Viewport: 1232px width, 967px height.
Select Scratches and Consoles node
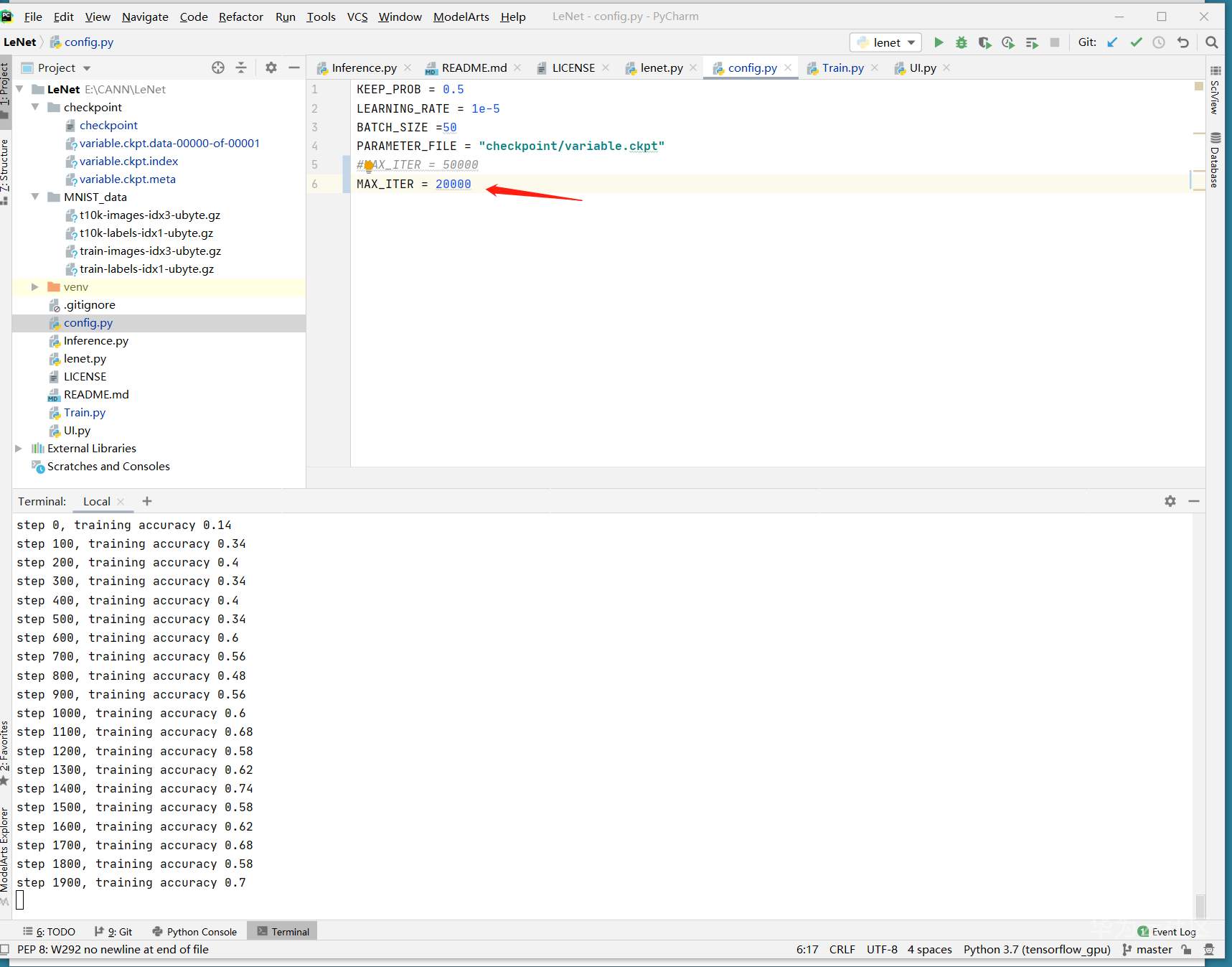(x=108, y=467)
